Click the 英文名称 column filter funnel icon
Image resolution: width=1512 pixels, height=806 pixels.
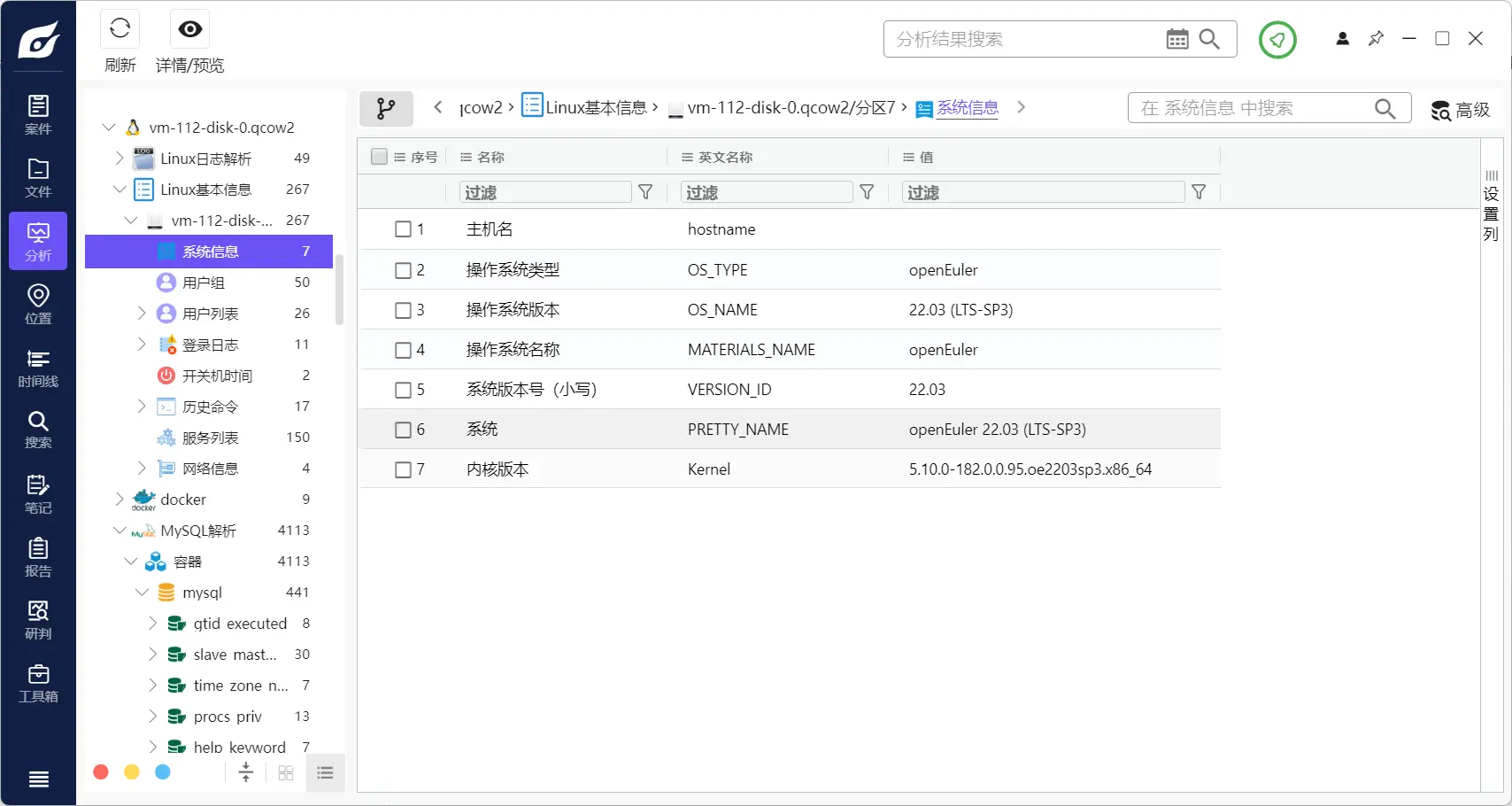click(867, 192)
